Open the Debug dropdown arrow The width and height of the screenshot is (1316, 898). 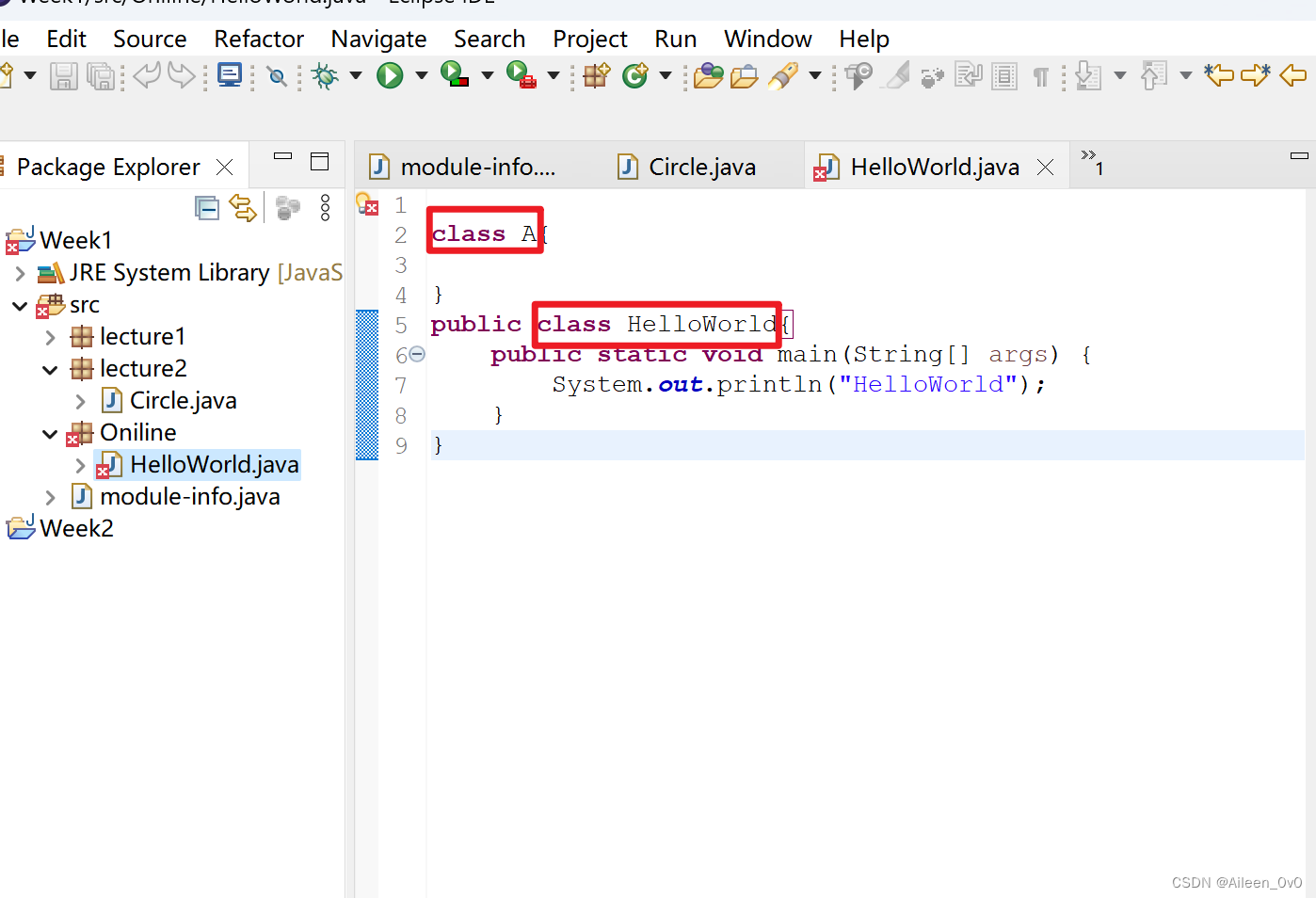[356, 75]
